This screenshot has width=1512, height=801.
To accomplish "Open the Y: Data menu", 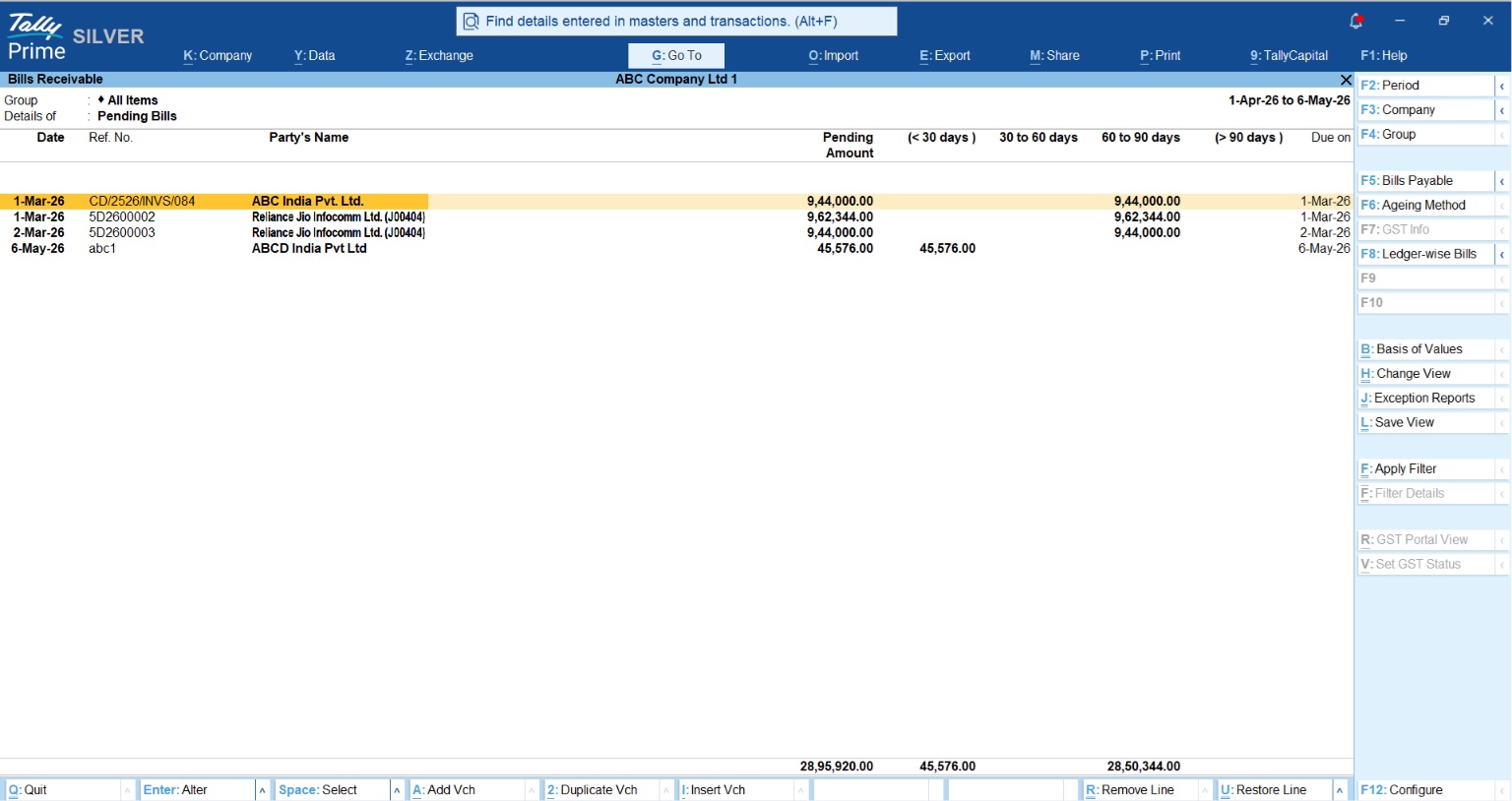I will point(314,55).
